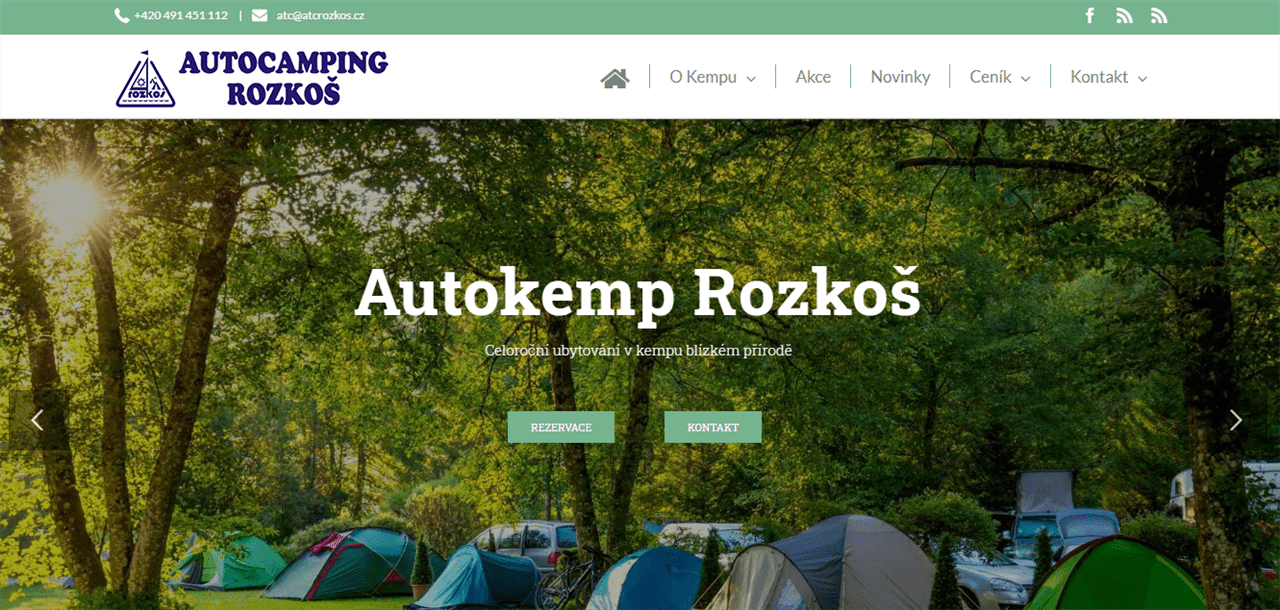The height and width of the screenshot is (610, 1280).
Task: Open the Novinky menu item
Action: pos(900,77)
